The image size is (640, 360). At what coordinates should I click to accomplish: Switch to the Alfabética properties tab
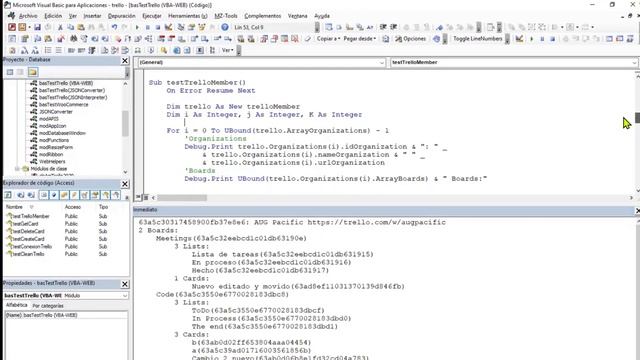coord(16,305)
